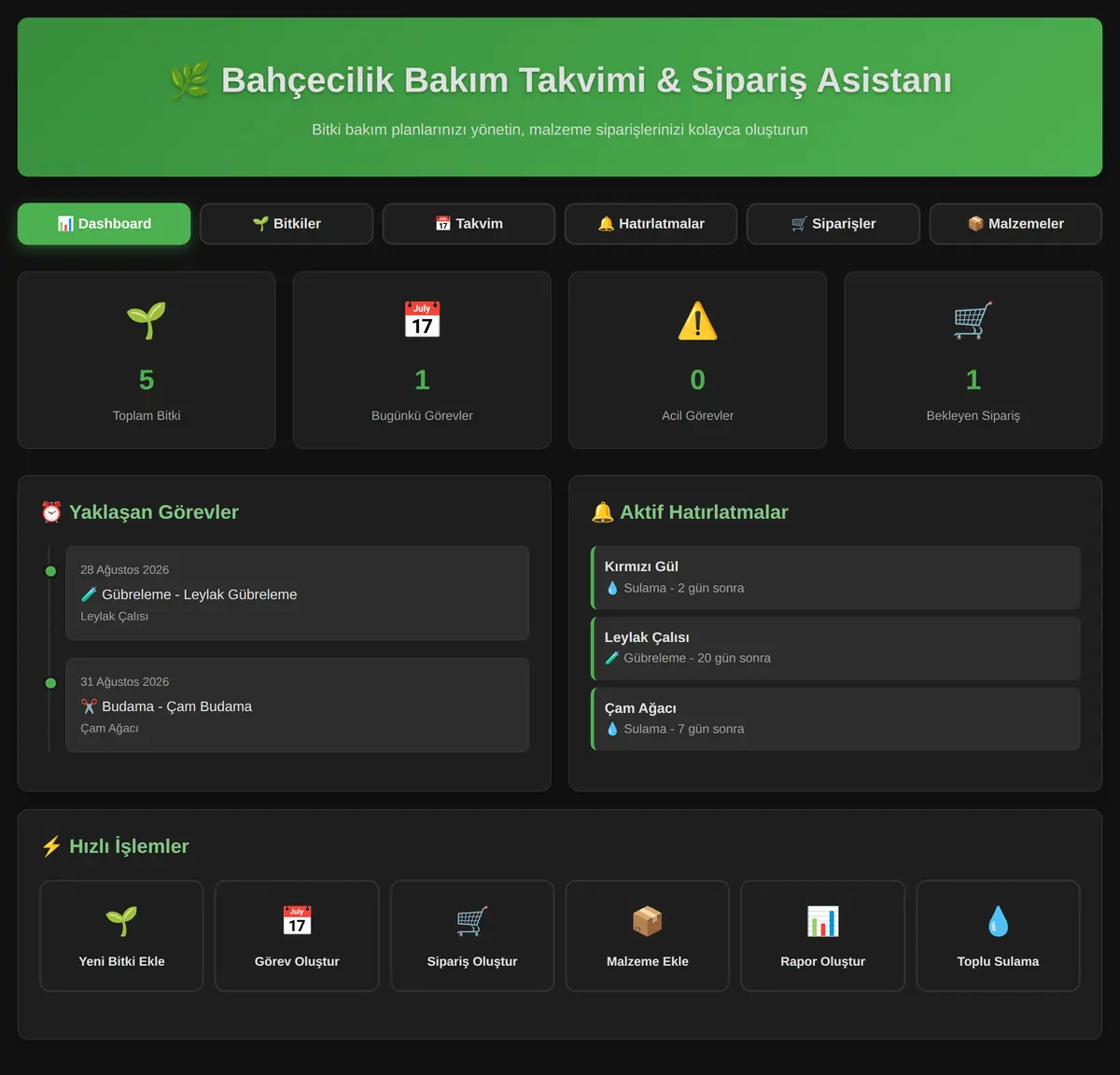
Task: Select the 31 Ağustos 2026 date
Action: pyautogui.click(x=124, y=682)
